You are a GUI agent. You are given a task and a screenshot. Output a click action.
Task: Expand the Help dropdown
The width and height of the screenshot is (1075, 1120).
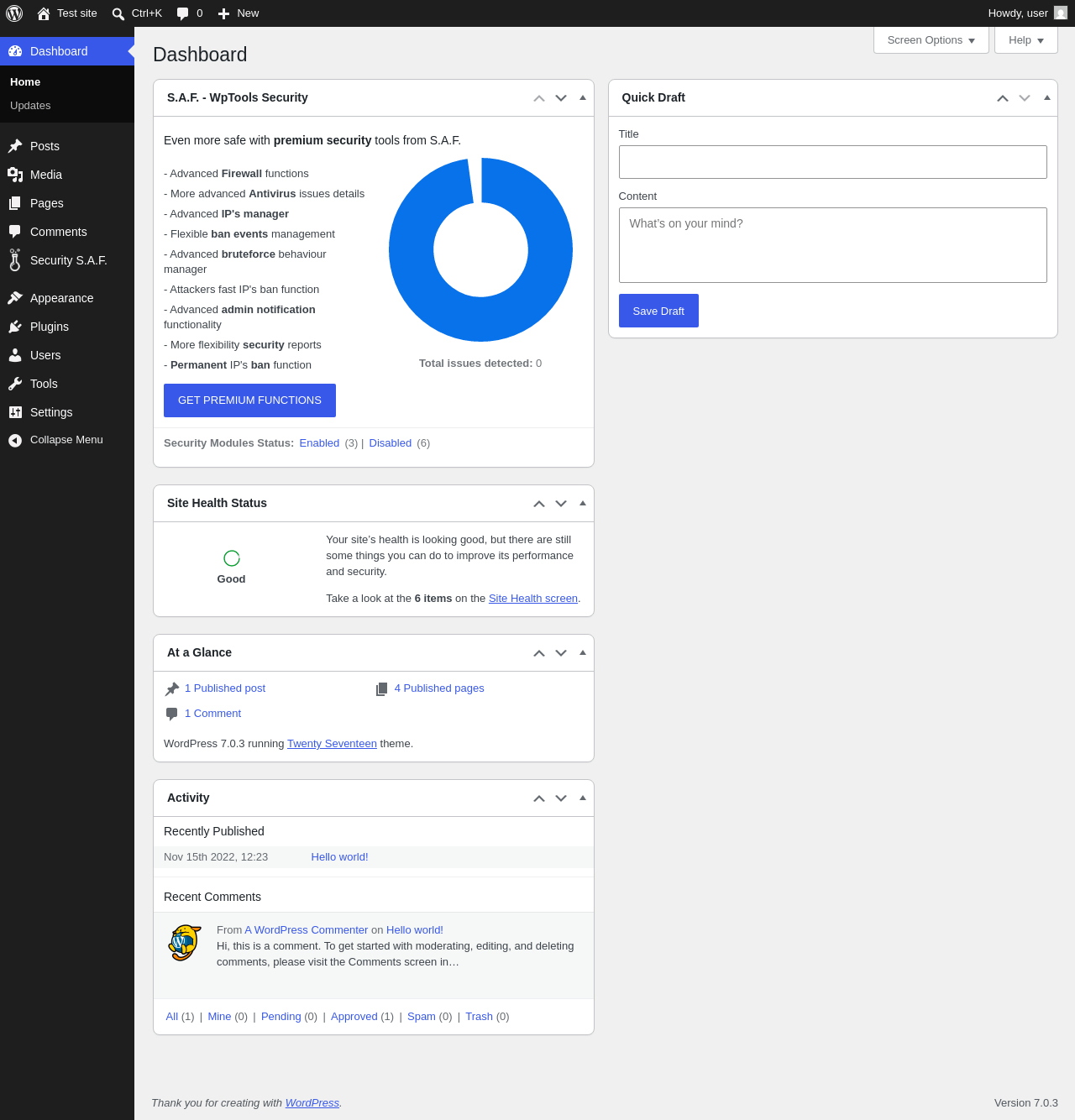[1026, 40]
